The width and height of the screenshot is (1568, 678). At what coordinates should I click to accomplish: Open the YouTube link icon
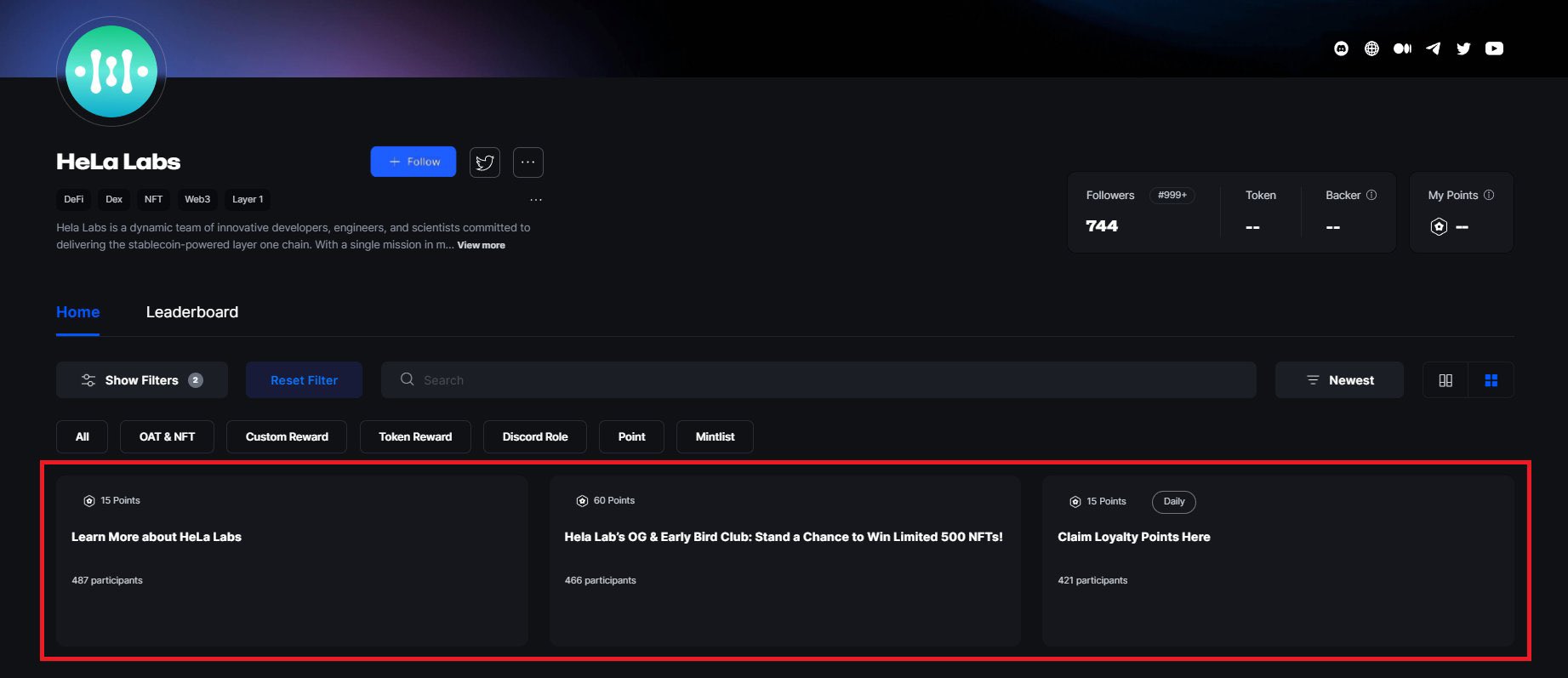(x=1494, y=48)
